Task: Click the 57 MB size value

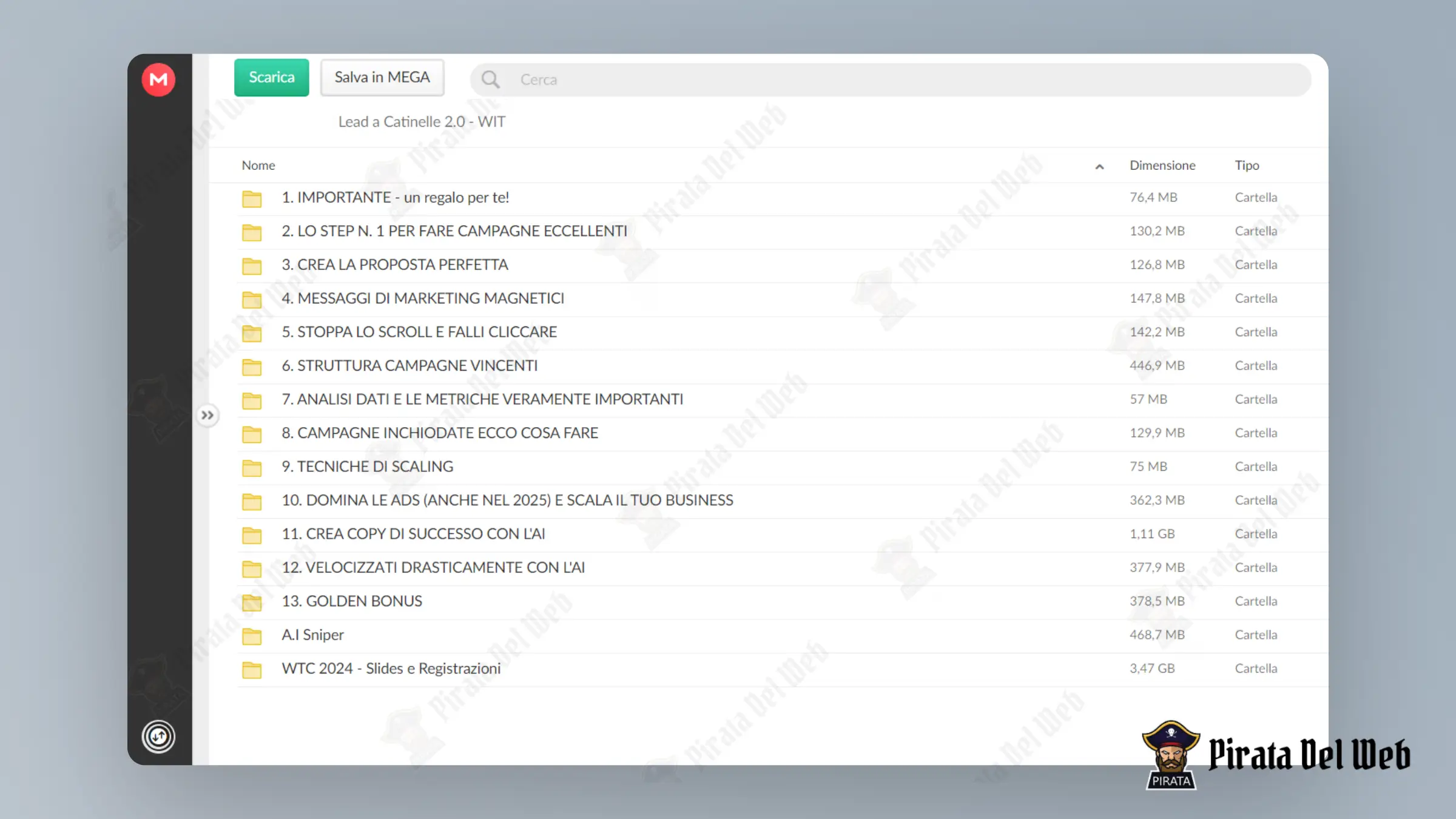Action: click(x=1148, y=399)
